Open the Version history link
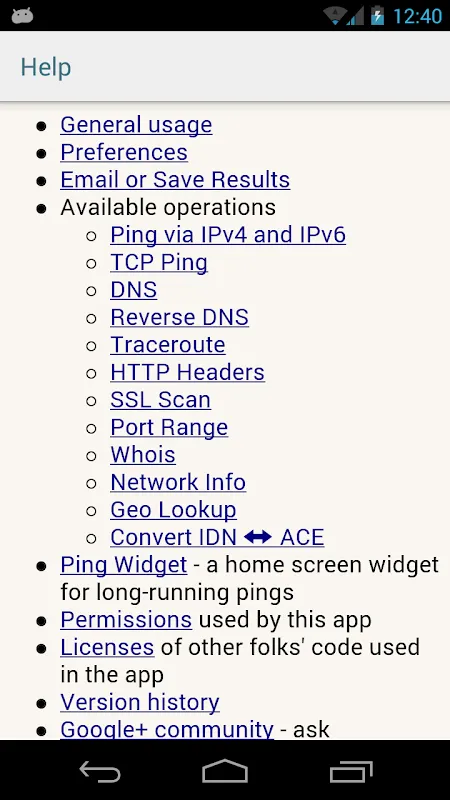Image resolution: width=450 pixels, height=800 pixels. coord(140,703)
